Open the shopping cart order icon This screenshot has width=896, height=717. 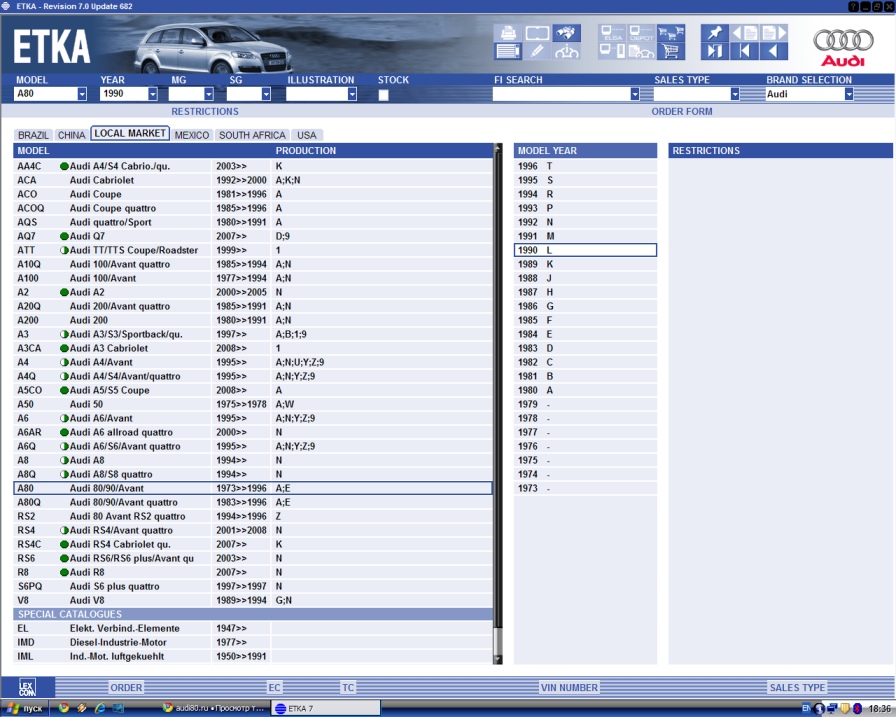670,51
